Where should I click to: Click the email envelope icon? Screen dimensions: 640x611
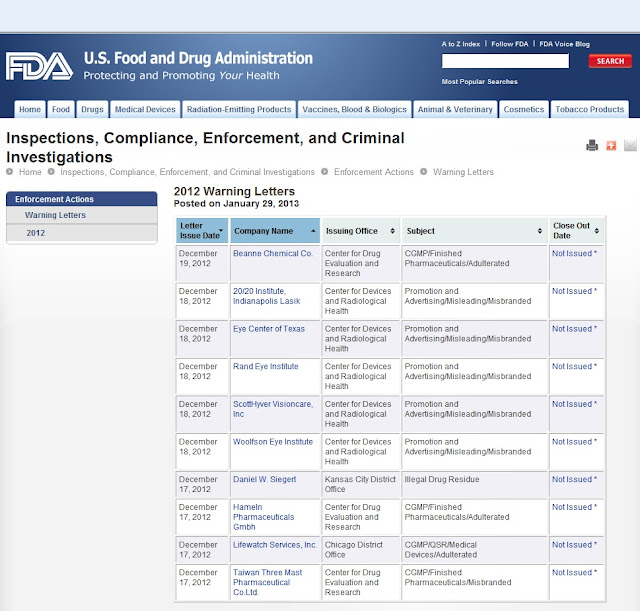click(630, 145)
